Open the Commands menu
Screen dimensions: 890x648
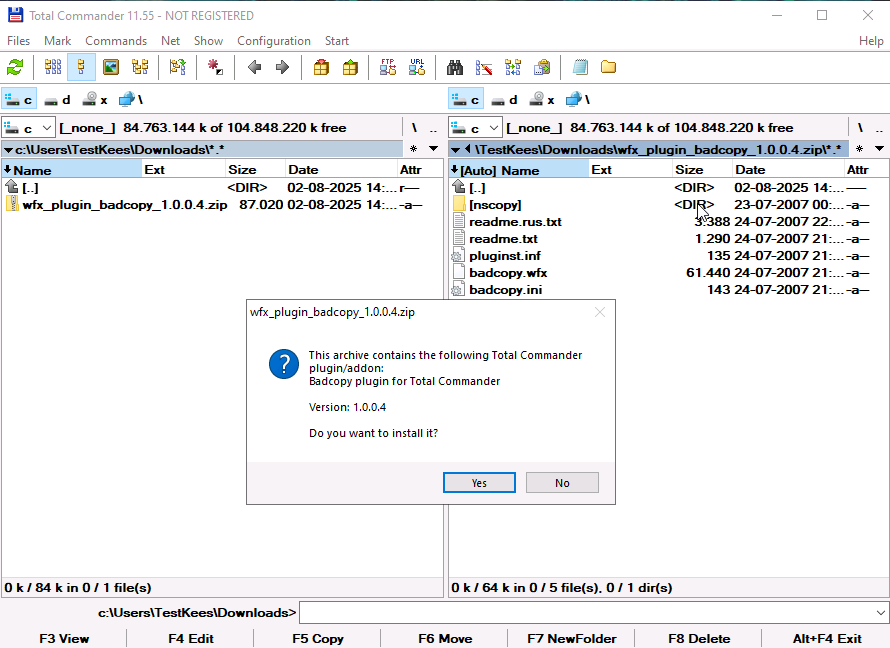pyautogui.click(x=116, y=41)
